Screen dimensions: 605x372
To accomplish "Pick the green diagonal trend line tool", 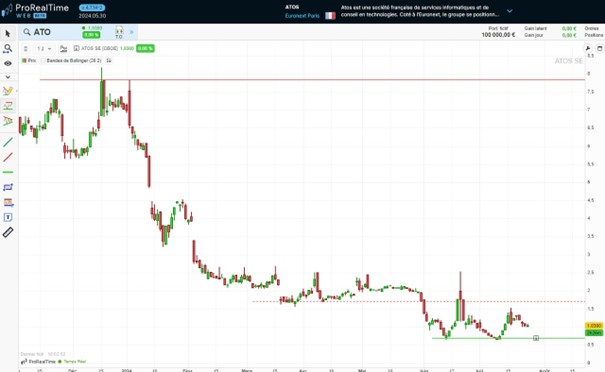I will (8, 142).
